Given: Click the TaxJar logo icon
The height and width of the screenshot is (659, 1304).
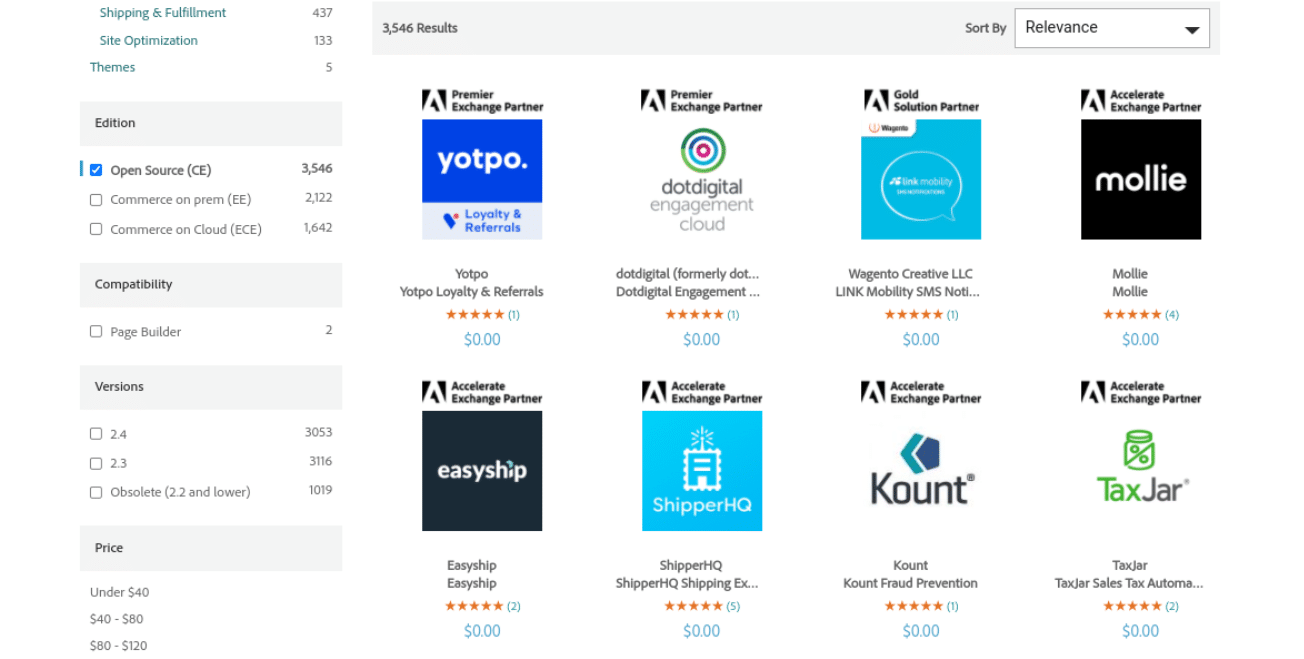Looking at the screenshot, I should pyautogui.click(x=1140, y=470).
